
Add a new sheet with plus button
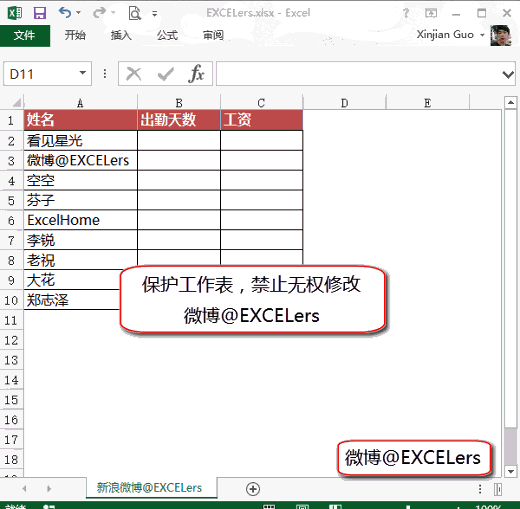pyautogui.click(x=253, y=489)
